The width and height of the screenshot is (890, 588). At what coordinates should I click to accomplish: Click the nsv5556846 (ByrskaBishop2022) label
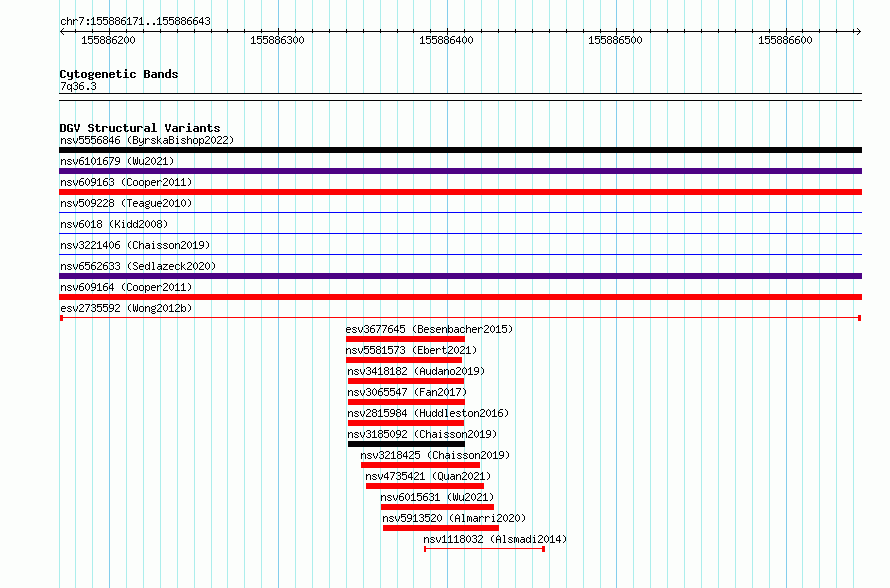pyautogui.click(x=147, y=140)
